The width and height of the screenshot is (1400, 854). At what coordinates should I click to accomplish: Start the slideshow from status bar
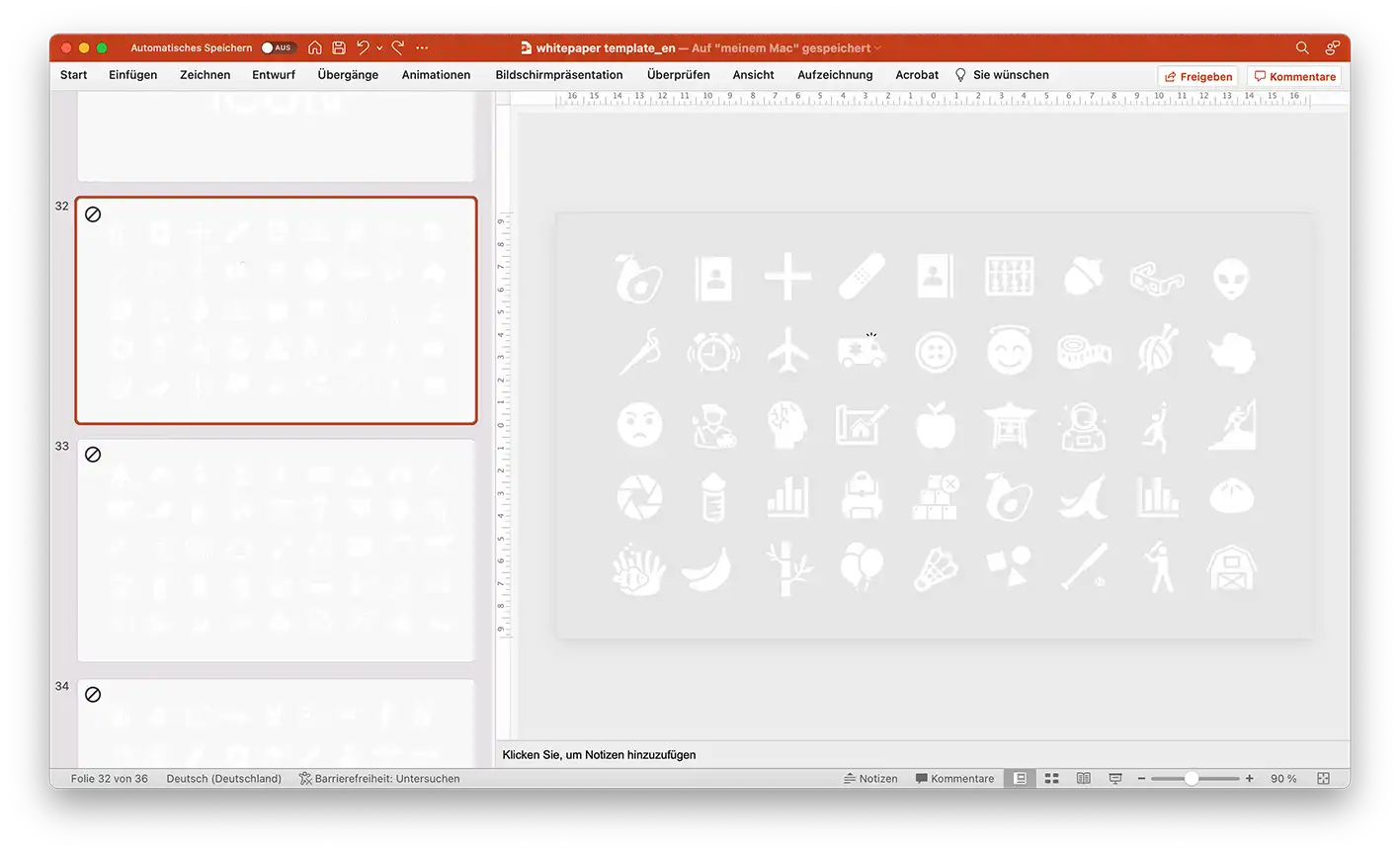point(1115,779)
